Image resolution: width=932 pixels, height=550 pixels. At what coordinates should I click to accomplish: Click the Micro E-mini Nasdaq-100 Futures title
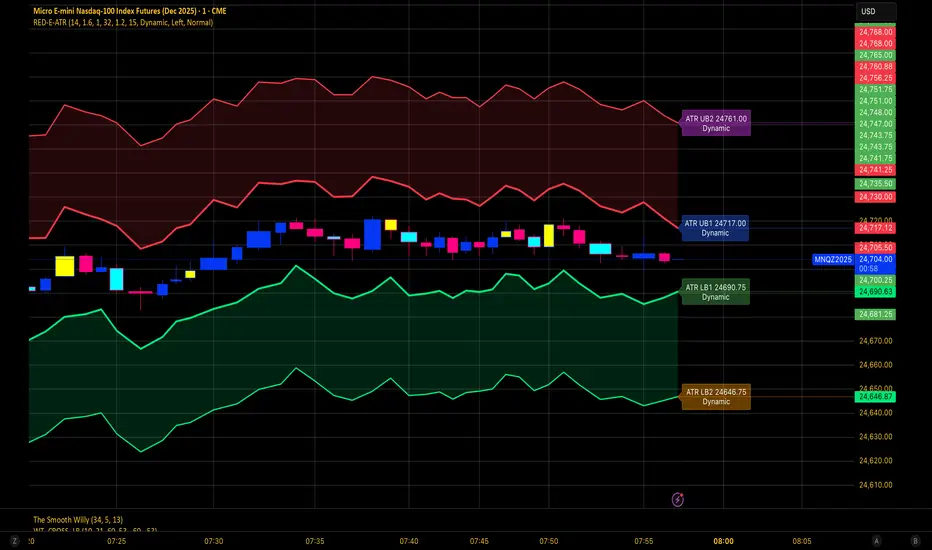tap(130, 11)
